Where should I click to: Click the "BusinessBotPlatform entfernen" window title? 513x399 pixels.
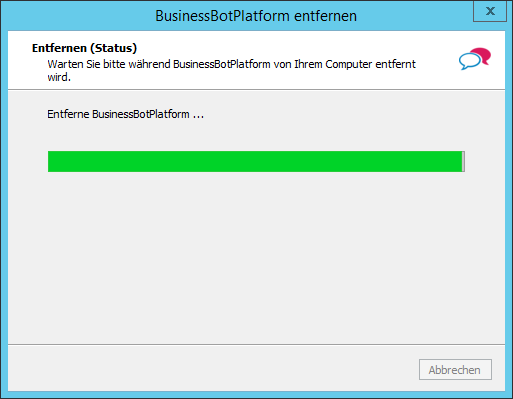[x=256, y=16]
